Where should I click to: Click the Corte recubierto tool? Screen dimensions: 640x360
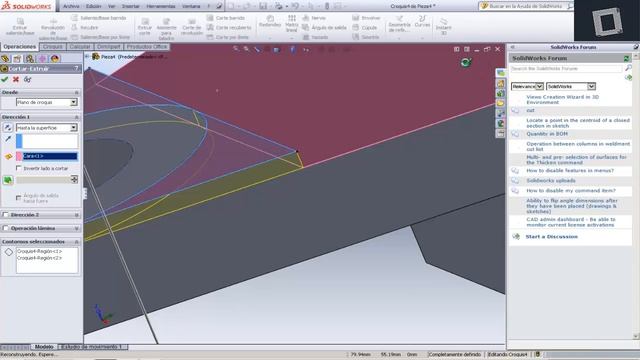pos(229,27)
